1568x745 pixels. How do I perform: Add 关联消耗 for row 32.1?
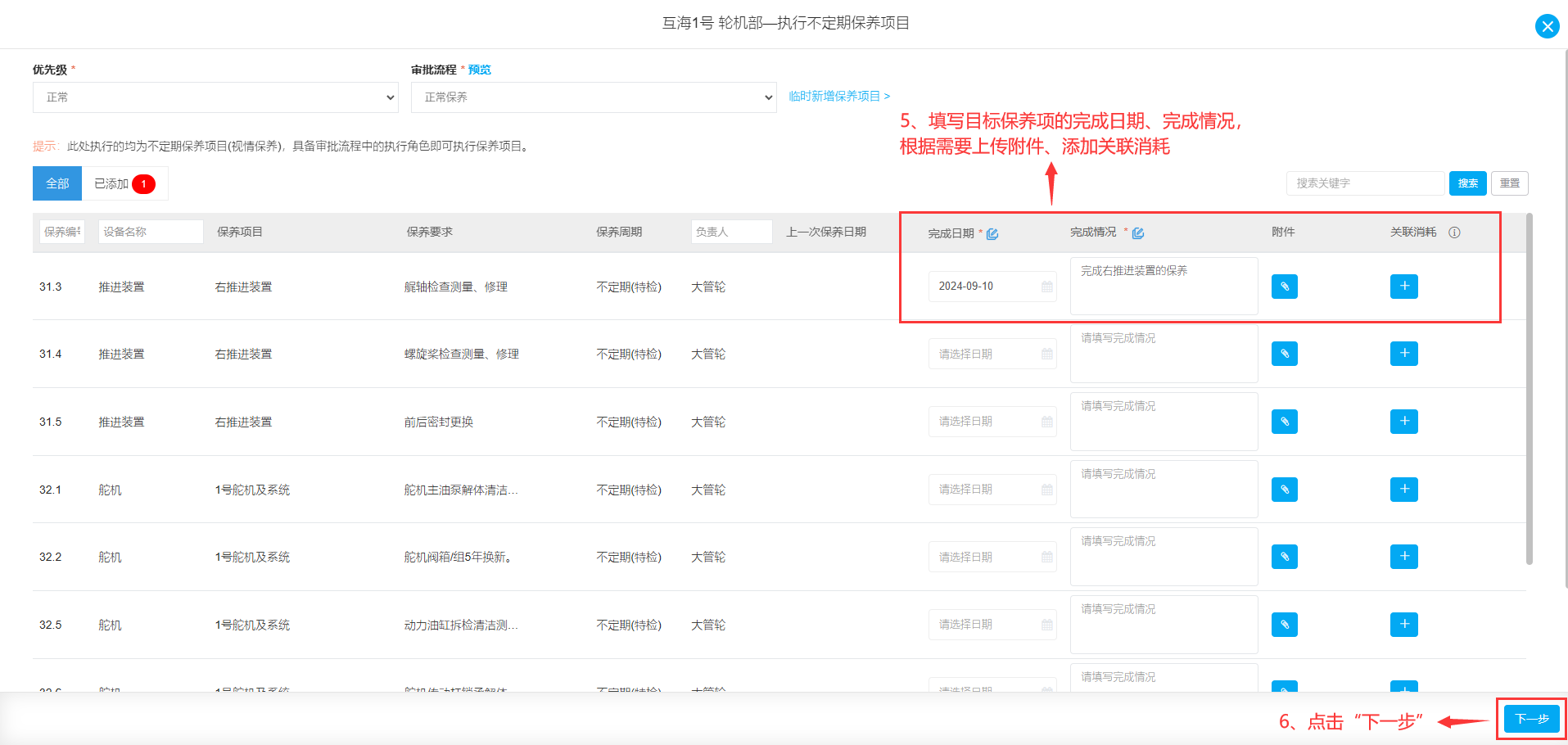click(1404, 490)
